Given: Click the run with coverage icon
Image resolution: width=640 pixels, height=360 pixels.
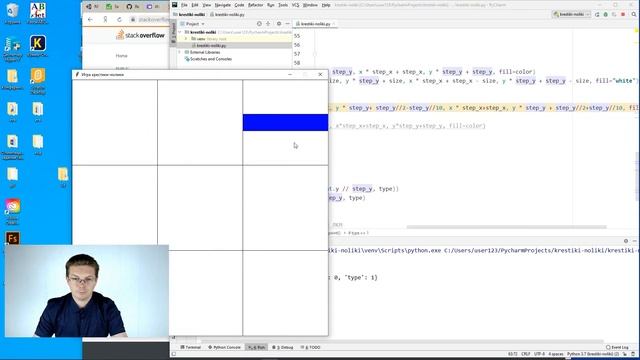Looking at the screenshot, I should point(614,14).
